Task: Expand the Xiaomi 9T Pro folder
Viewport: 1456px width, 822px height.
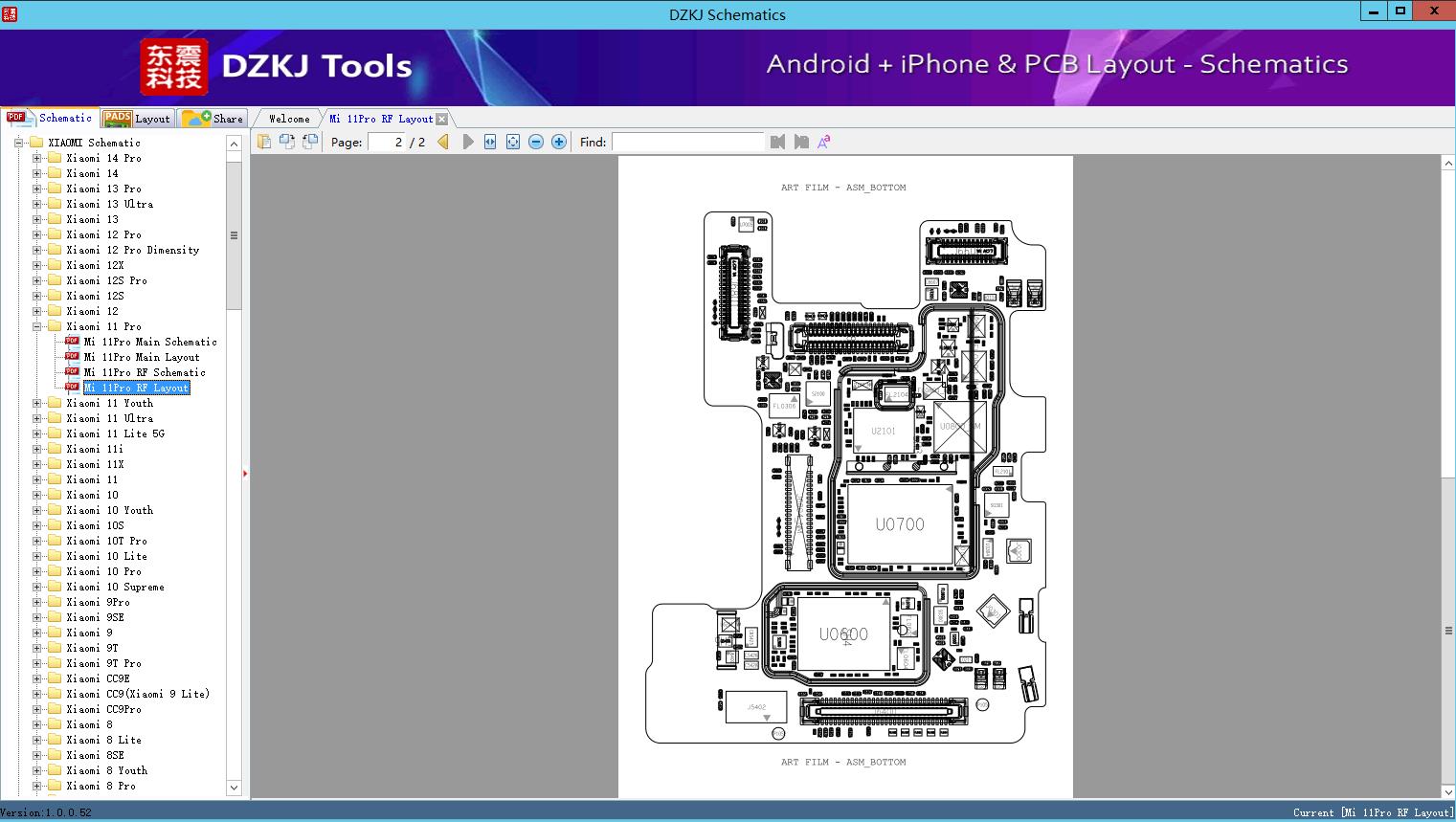Action: tap(37, 663)
